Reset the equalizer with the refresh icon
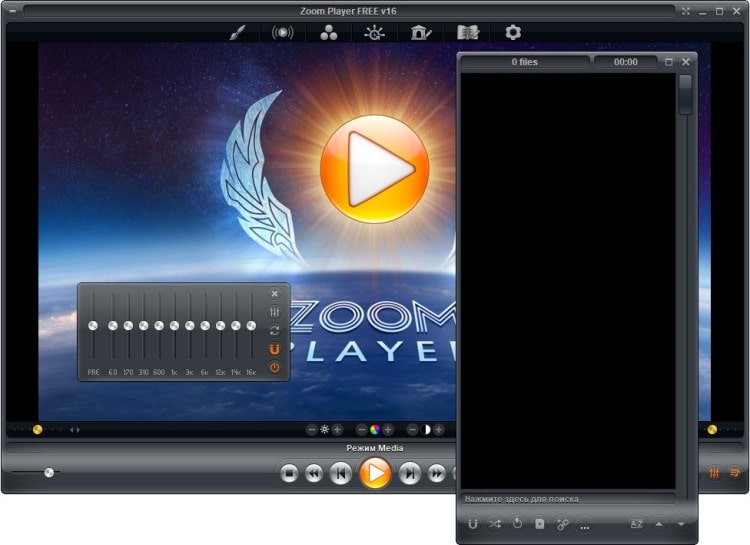Viewport: 750px width, 545px height. point(275,331)
